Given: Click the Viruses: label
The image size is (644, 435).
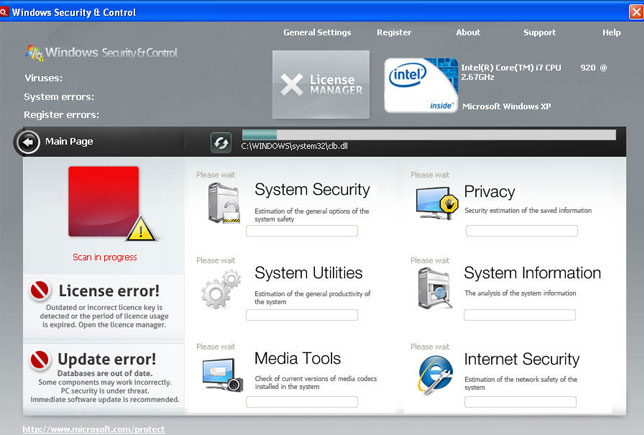Looking at the screenshot, I should coord(44,78).
